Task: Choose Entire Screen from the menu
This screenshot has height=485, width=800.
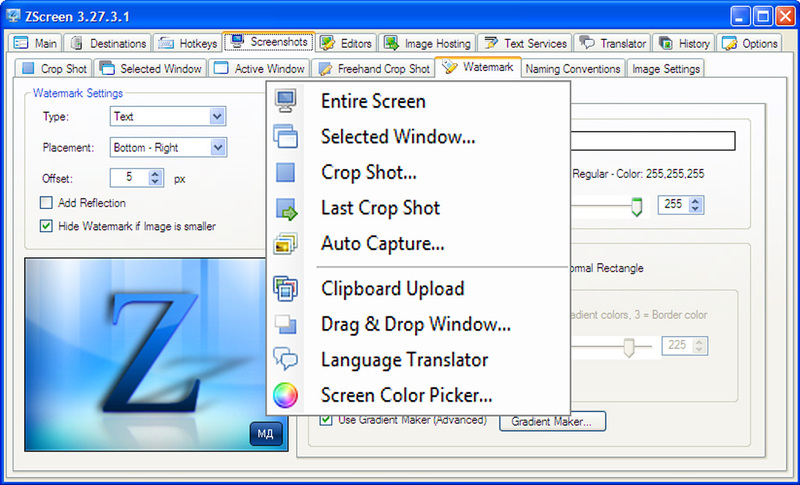Action: [418, 101]
